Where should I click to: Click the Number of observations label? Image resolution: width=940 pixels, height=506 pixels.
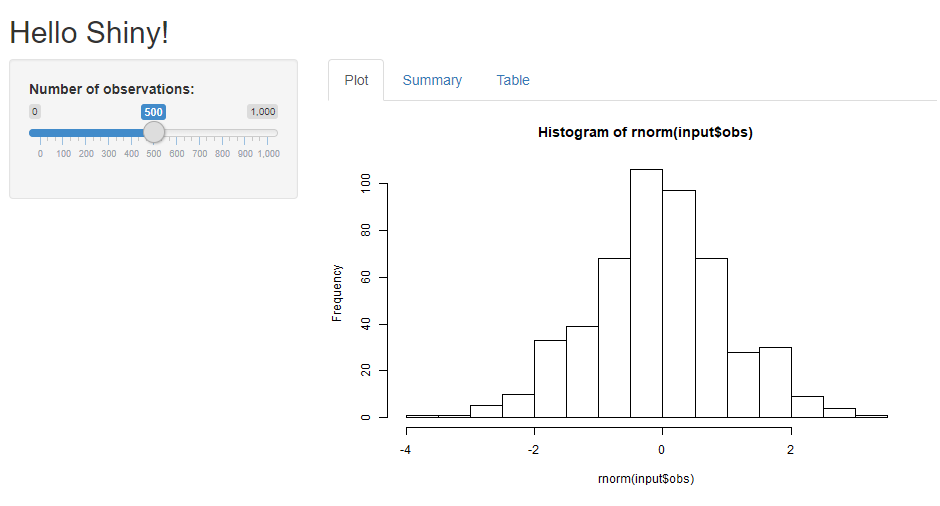point(112,89)
